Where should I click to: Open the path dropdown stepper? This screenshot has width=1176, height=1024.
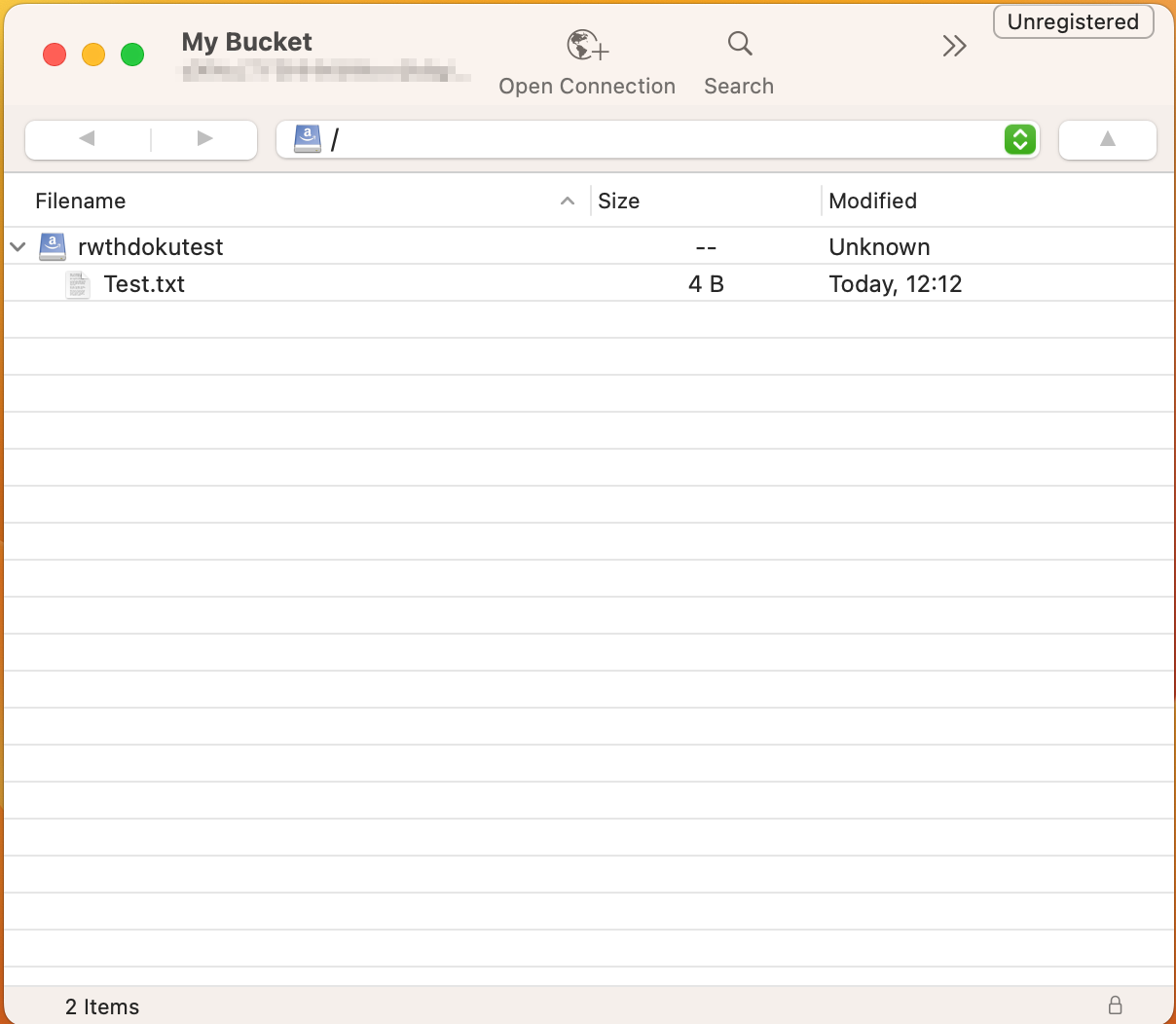tap(1019, 139)
